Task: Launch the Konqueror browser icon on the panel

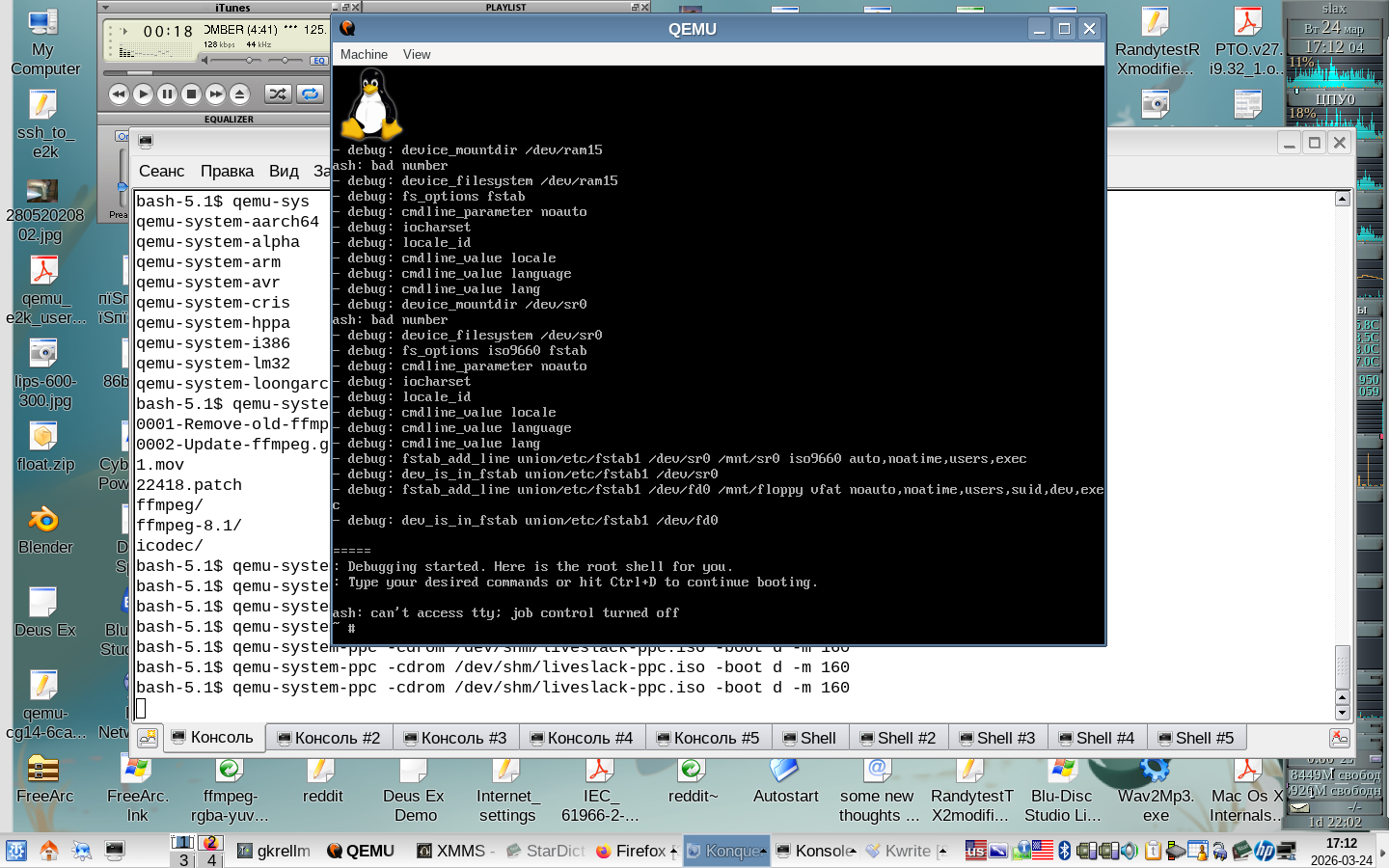Action: pyautogui.click(x=81, y=851)
